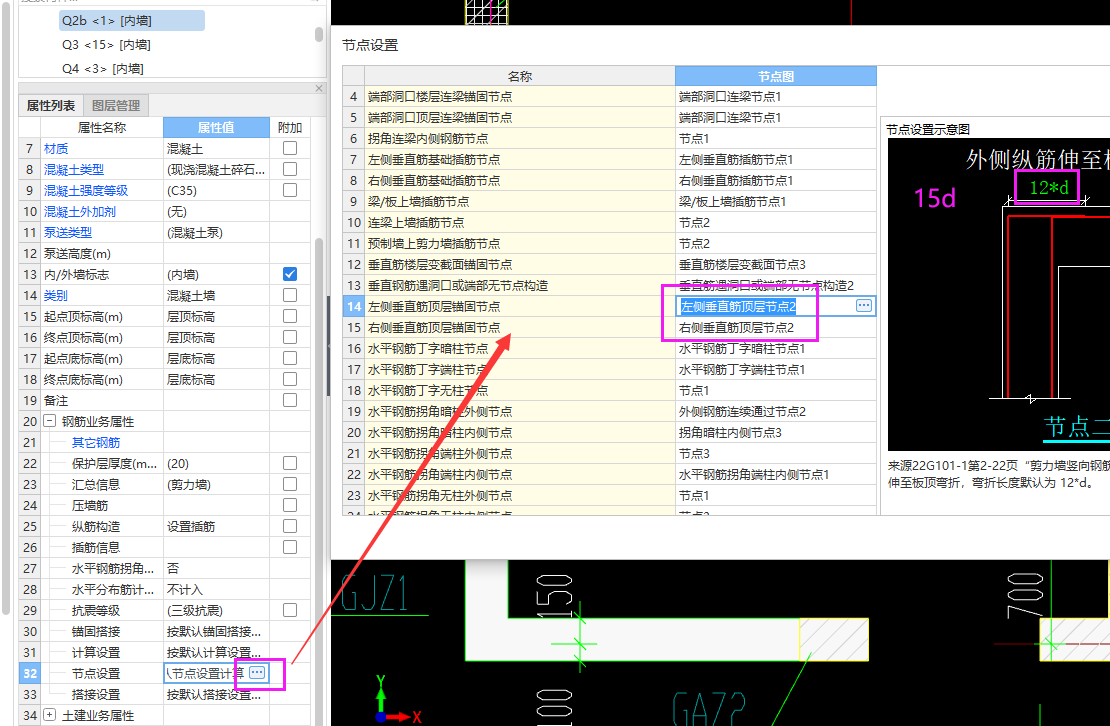
Task: Click cell 水平钢筋丁字暗柱节点1
Action: 776,348
